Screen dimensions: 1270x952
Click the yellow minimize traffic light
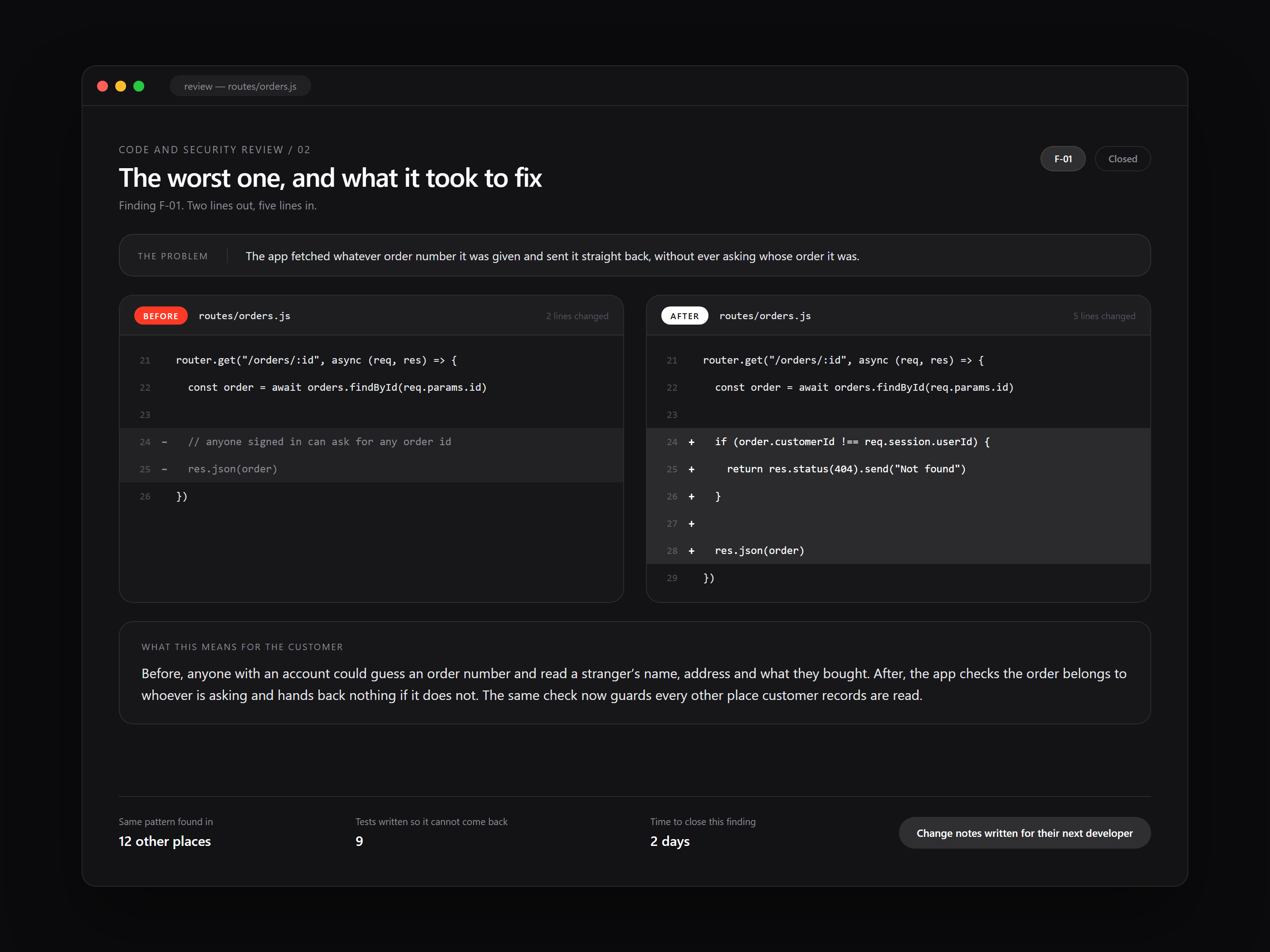coord(121,86)
